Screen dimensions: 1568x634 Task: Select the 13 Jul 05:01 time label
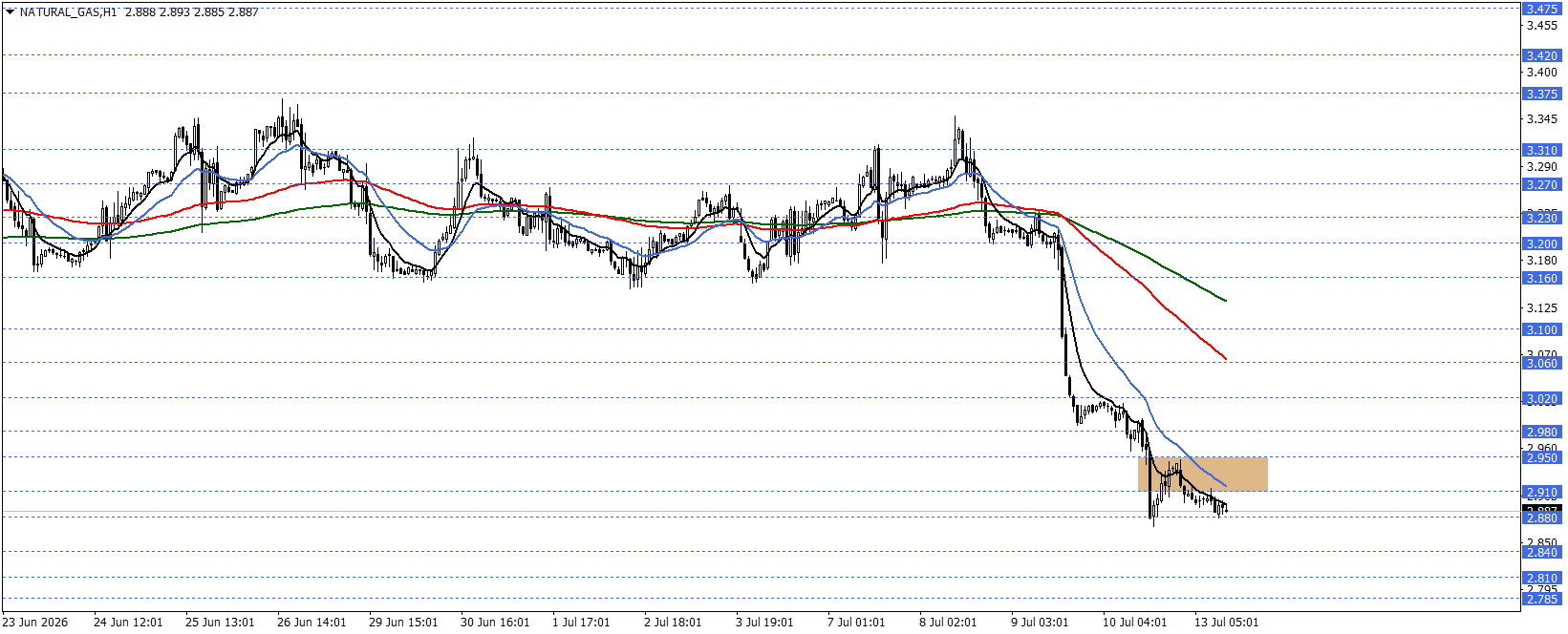tap(1226, 622)
